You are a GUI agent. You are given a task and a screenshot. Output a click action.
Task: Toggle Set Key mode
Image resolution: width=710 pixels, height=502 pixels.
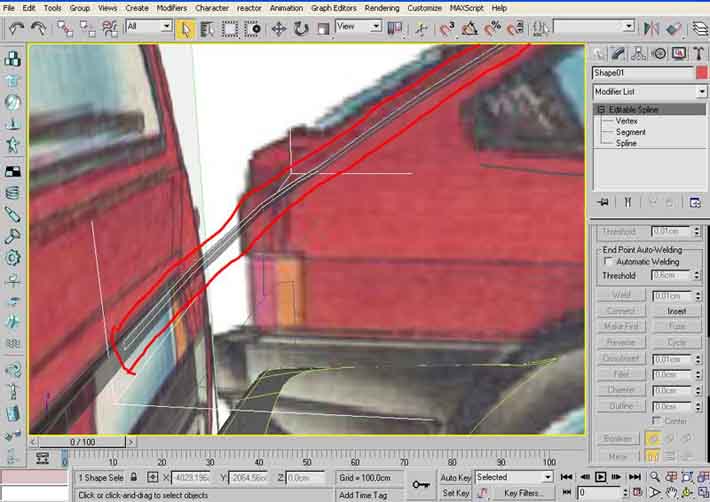456,493
